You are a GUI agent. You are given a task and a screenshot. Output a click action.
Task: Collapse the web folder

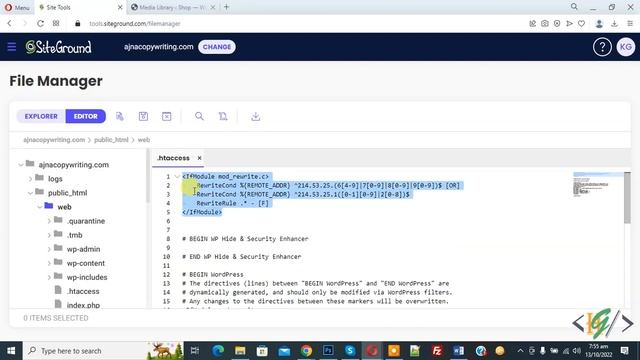point(40,207)
